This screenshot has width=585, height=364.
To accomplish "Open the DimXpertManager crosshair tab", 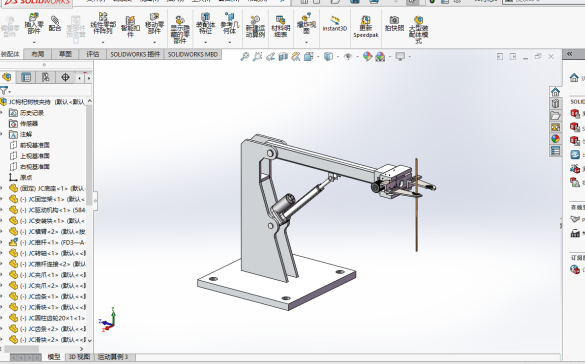I will 65,77.
